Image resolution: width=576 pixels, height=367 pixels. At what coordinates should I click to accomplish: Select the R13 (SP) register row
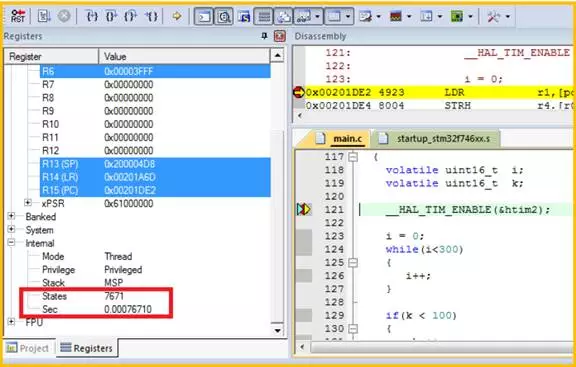(155, 164)
